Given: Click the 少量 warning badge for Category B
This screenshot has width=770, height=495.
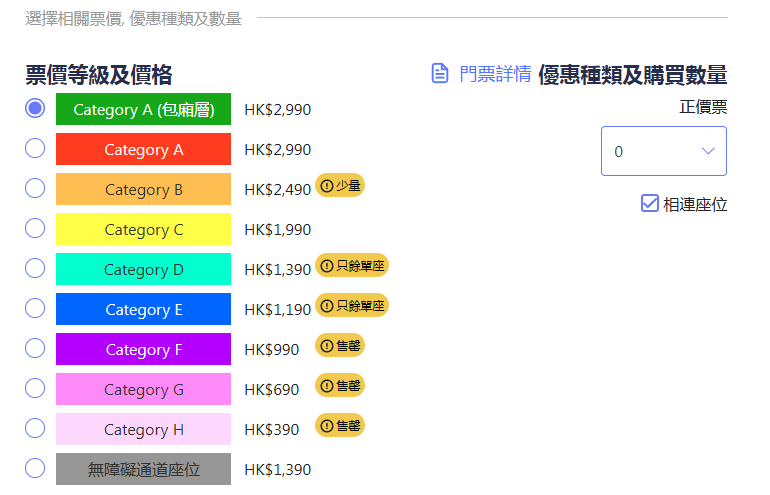Looking at the screenshot, I should [x=340, y=185].
